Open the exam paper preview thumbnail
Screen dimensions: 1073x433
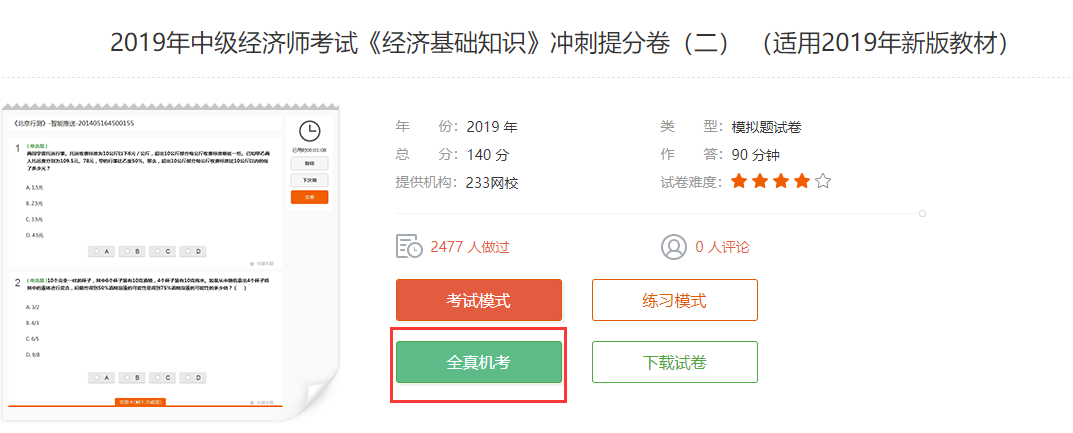[170, 261]
